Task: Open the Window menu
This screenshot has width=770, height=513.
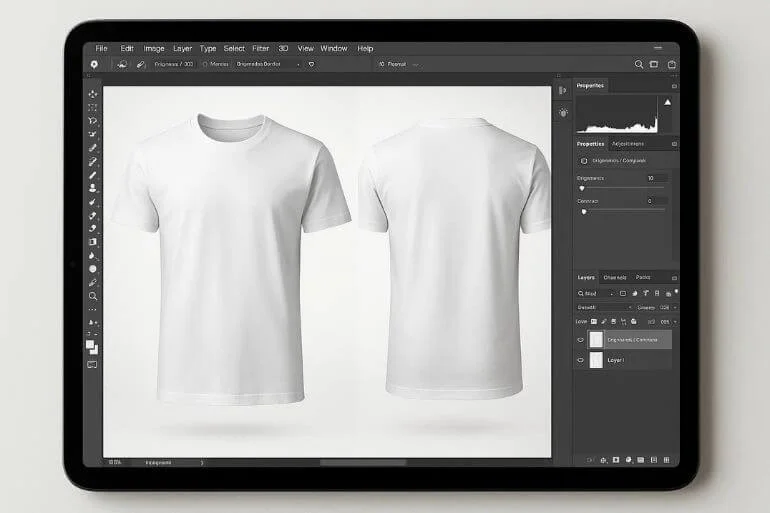Action: (x=333, y=48)
